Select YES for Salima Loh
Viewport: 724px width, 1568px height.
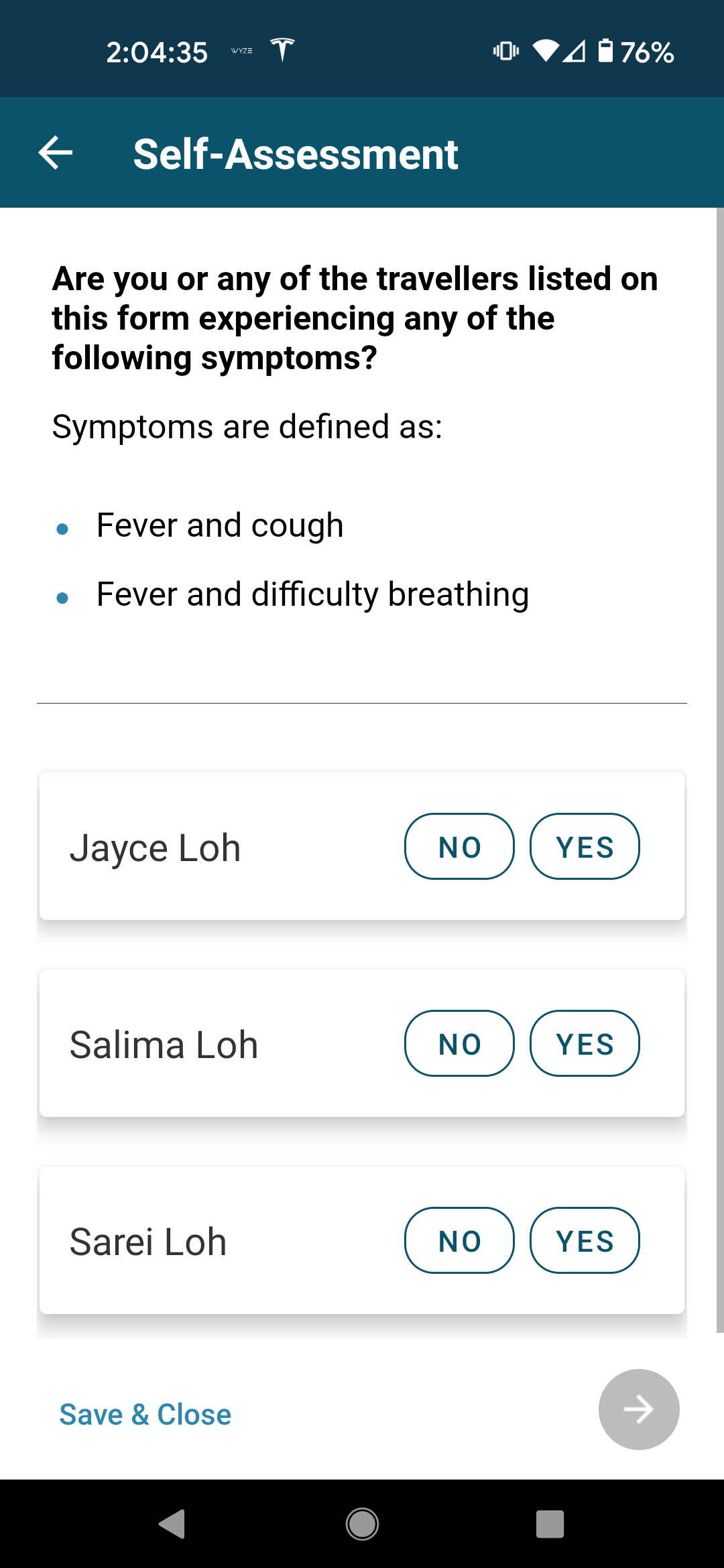pos(585,1044)
